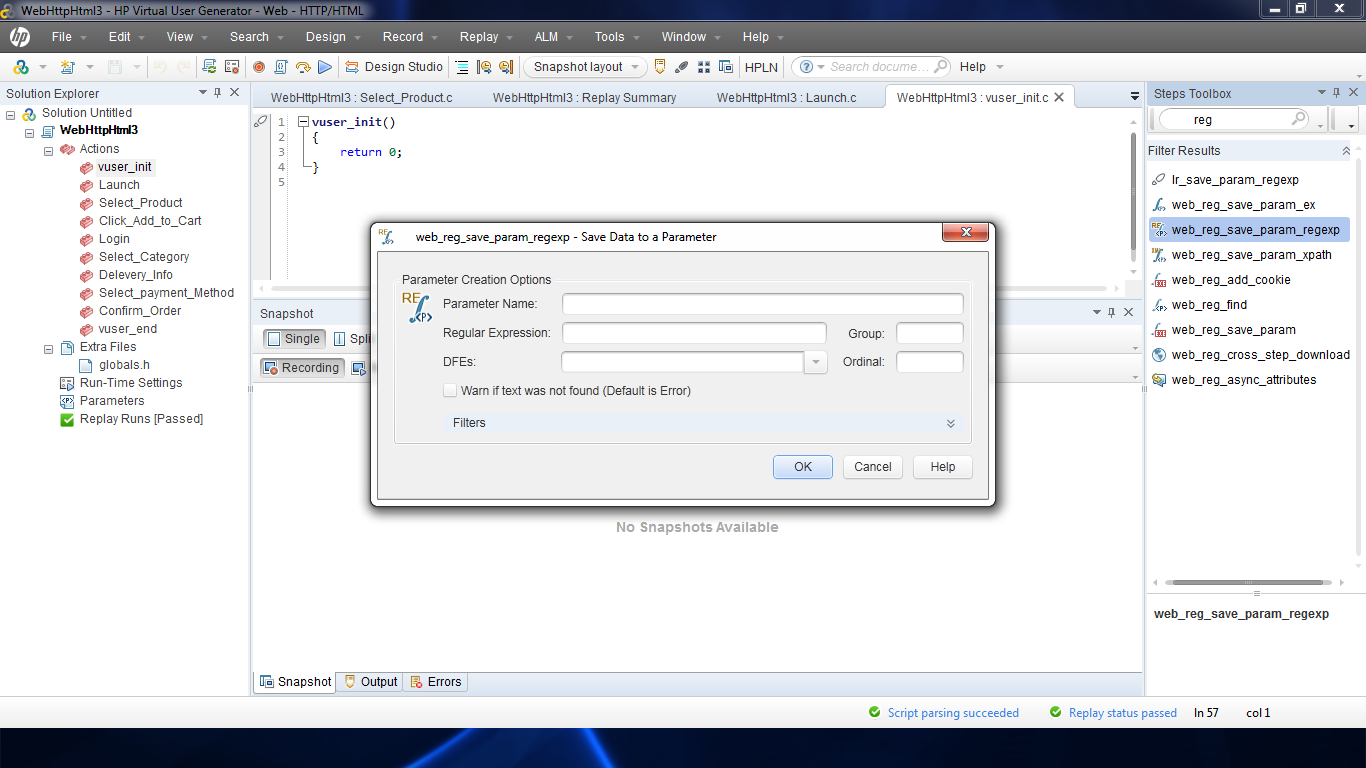The height and width of the screenshot is (768, 1366).
Task: Click the magnifier icon in documentation search
Action: (x=940, y=67)
